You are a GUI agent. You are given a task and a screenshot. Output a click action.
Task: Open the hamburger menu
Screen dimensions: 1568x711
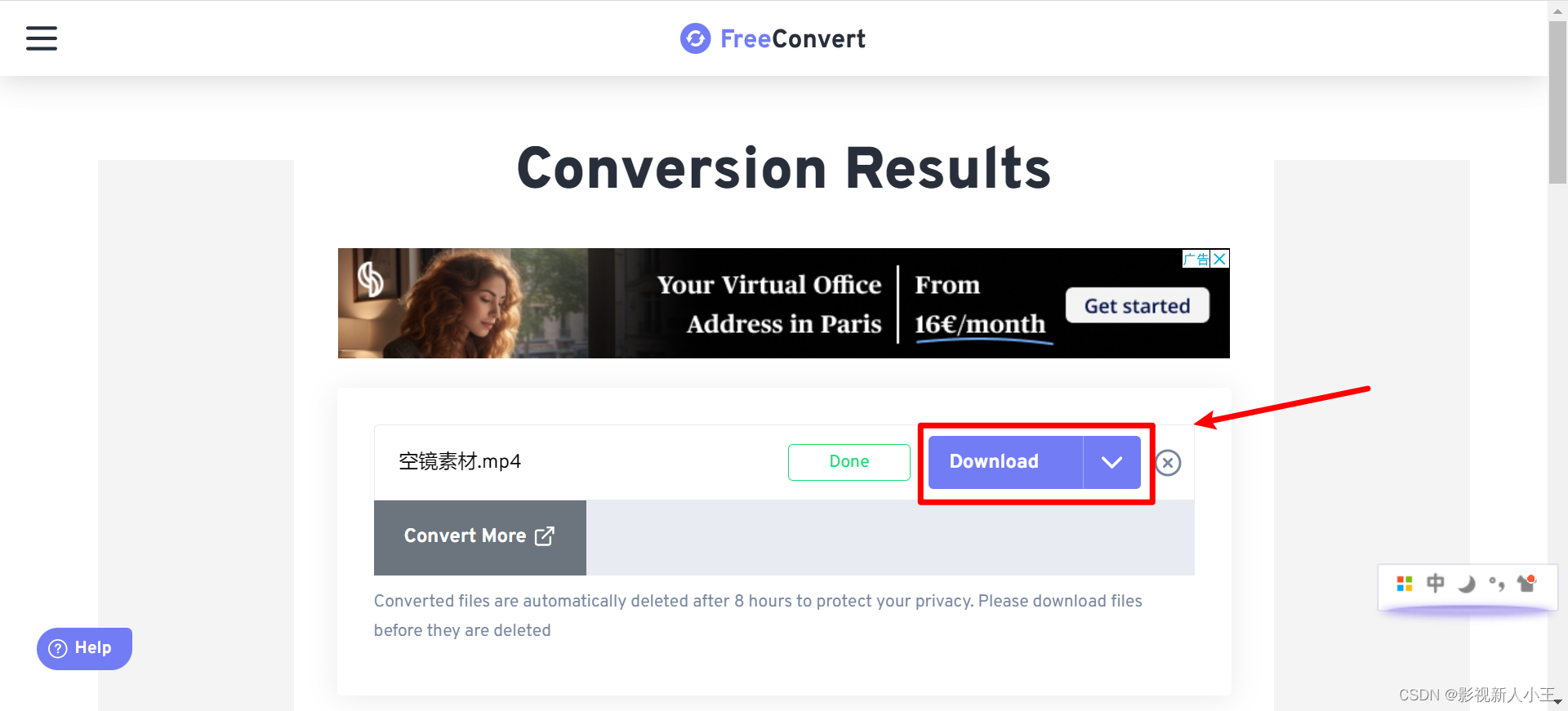[x=42, y=38]
